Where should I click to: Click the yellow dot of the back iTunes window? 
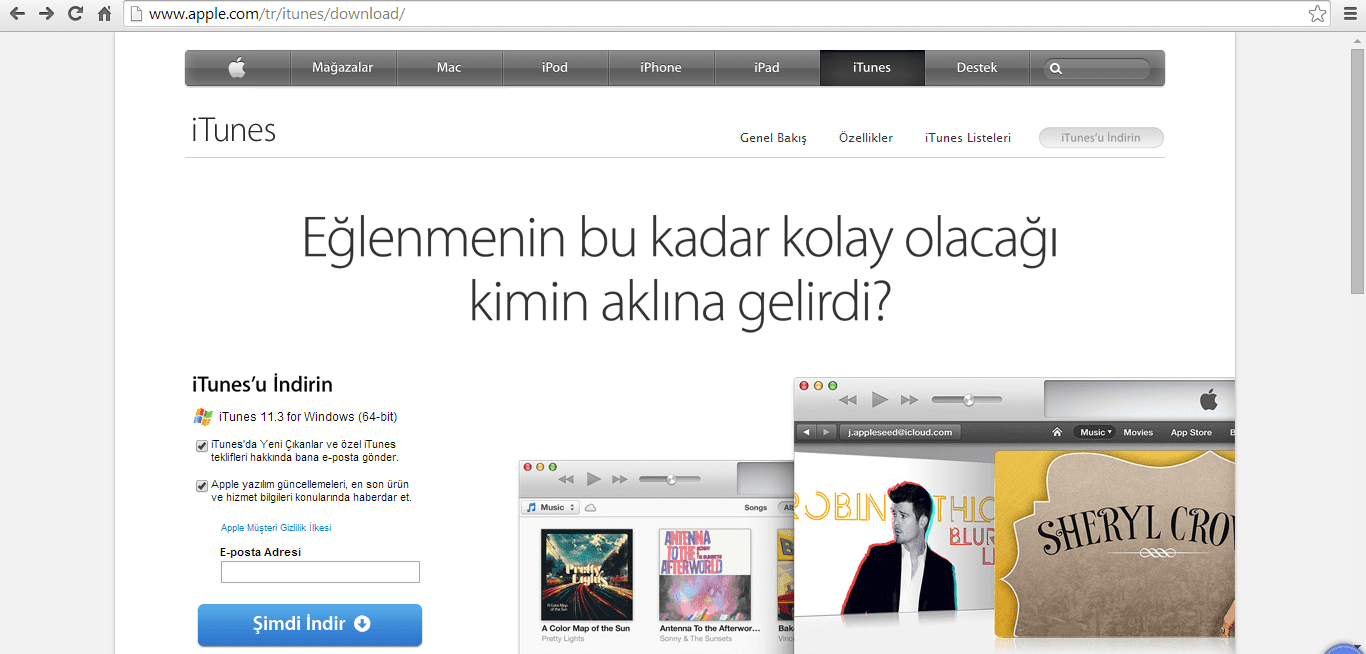pyautogui.click(x=540, y=467)
